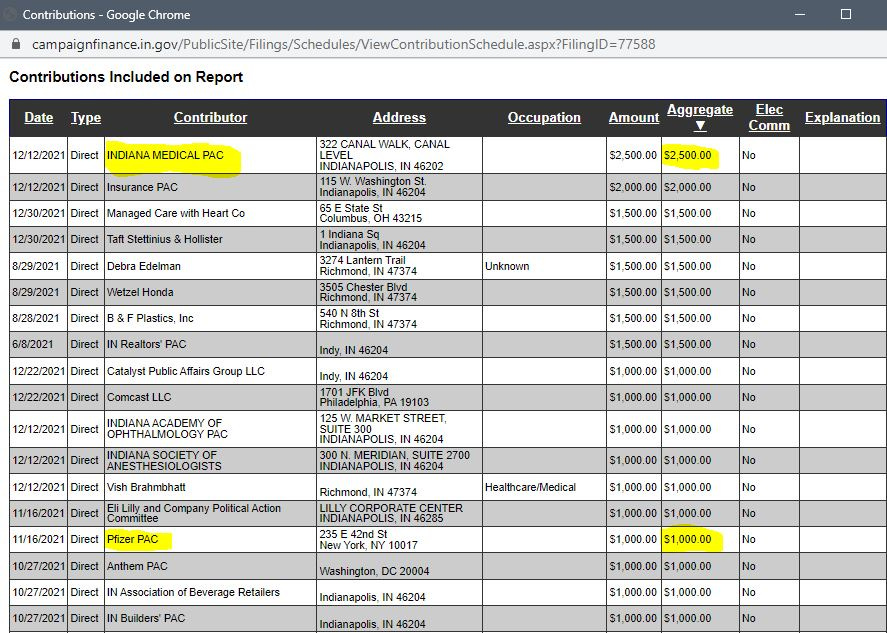Select Pfizer PAC contributor cell
887x633 pixels.
[210, 539]
